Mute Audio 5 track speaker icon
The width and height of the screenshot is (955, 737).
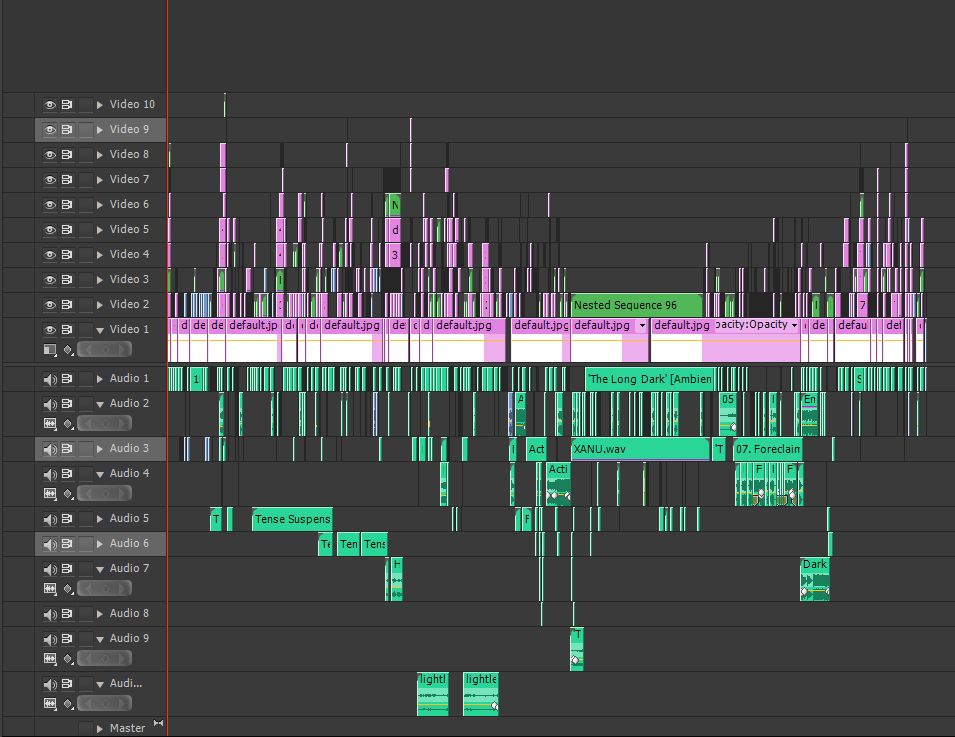click(x=50, y=520)
